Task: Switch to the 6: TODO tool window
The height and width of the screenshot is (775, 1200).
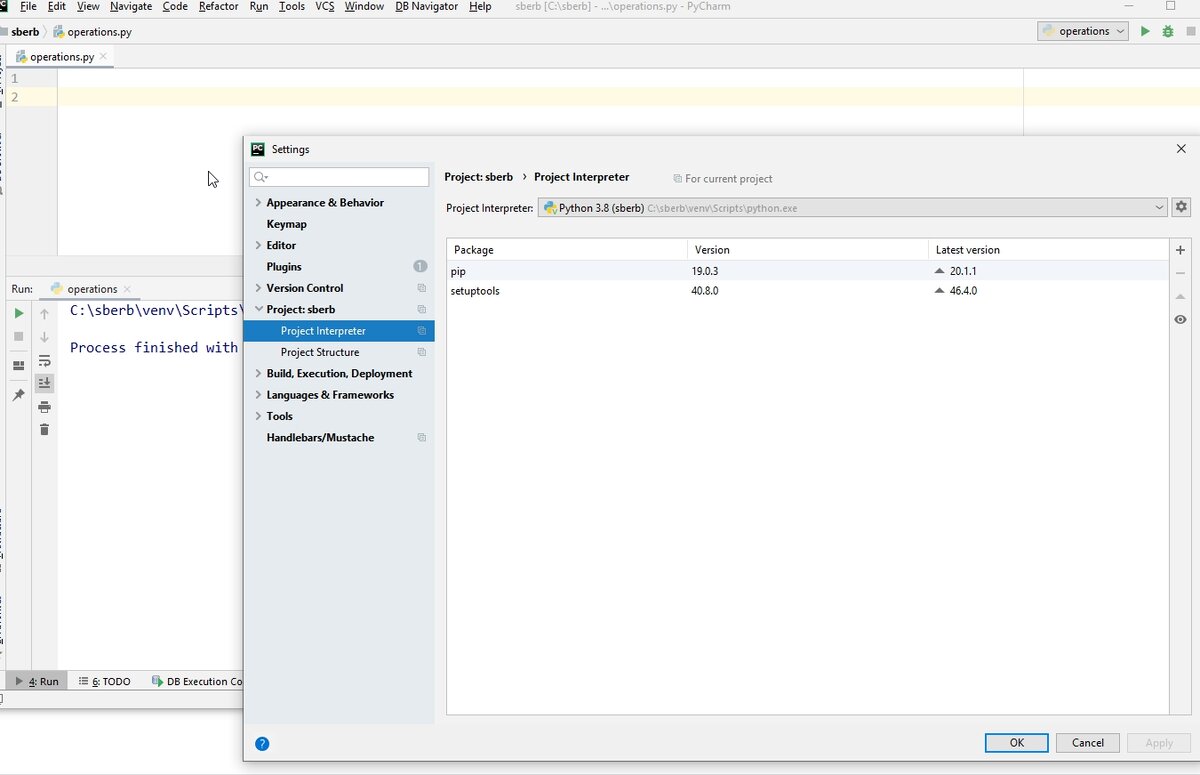Action: pyautogui.click(x=105, y=681)
